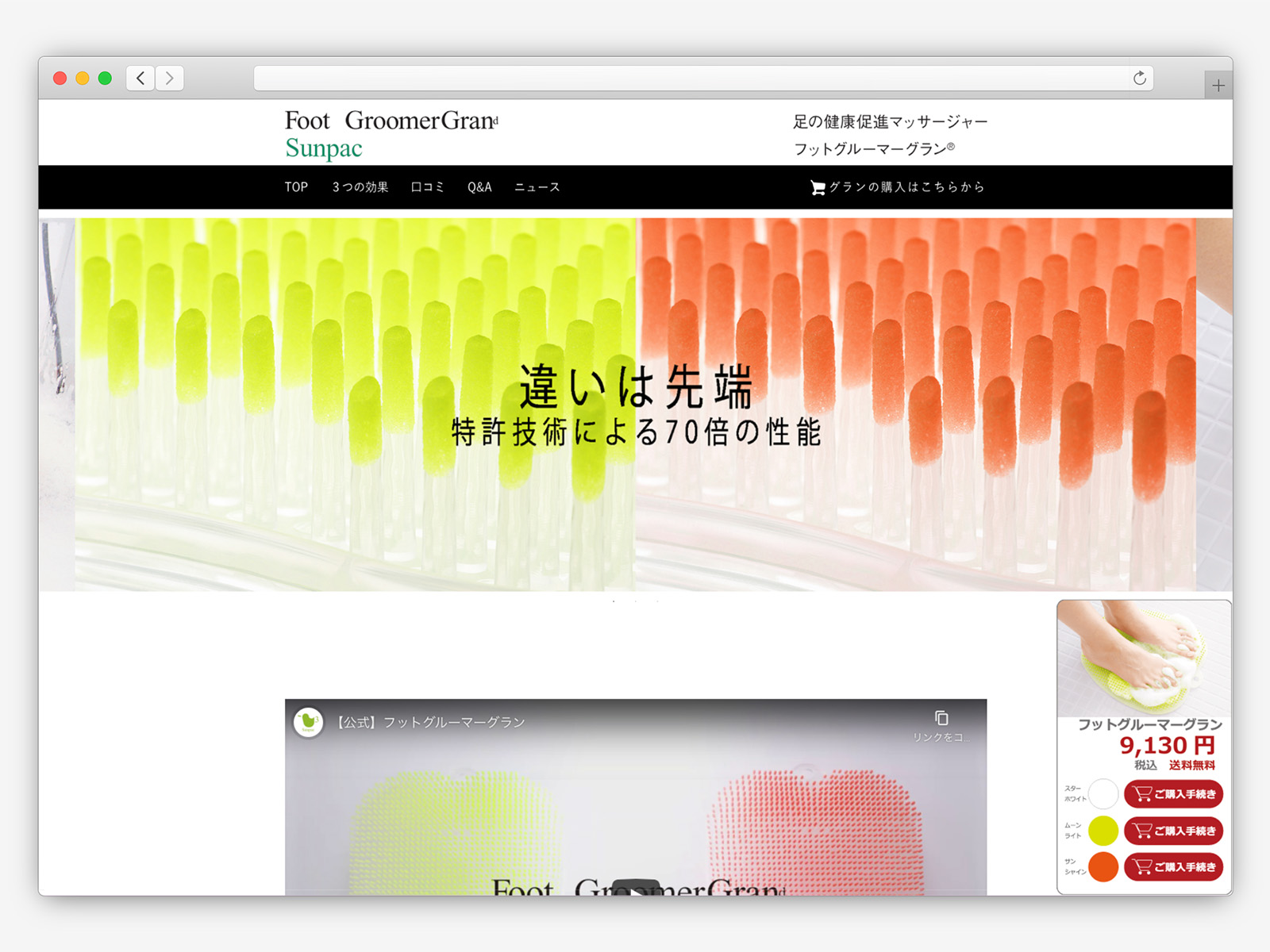
Task: Click ご購入手続き button for Star White
Action: (1173, 794)
